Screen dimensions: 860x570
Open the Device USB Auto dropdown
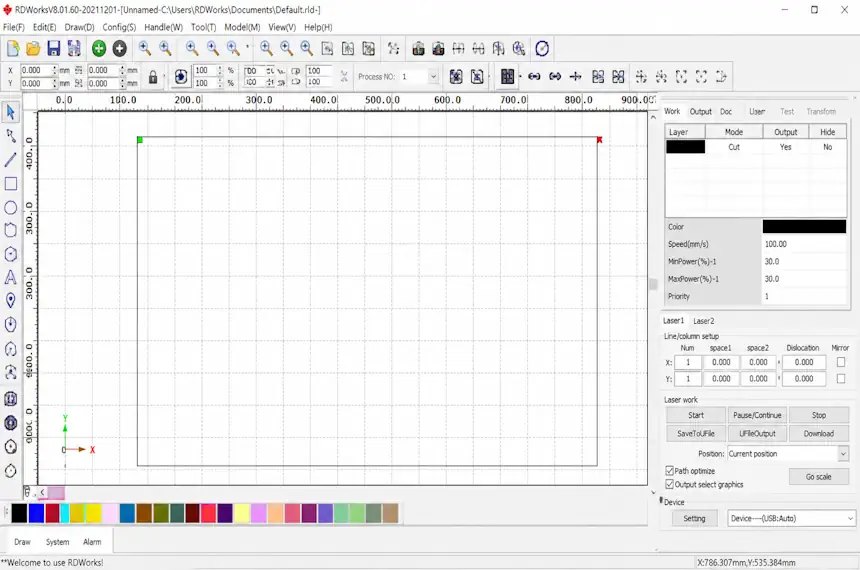tap(850, 518)
